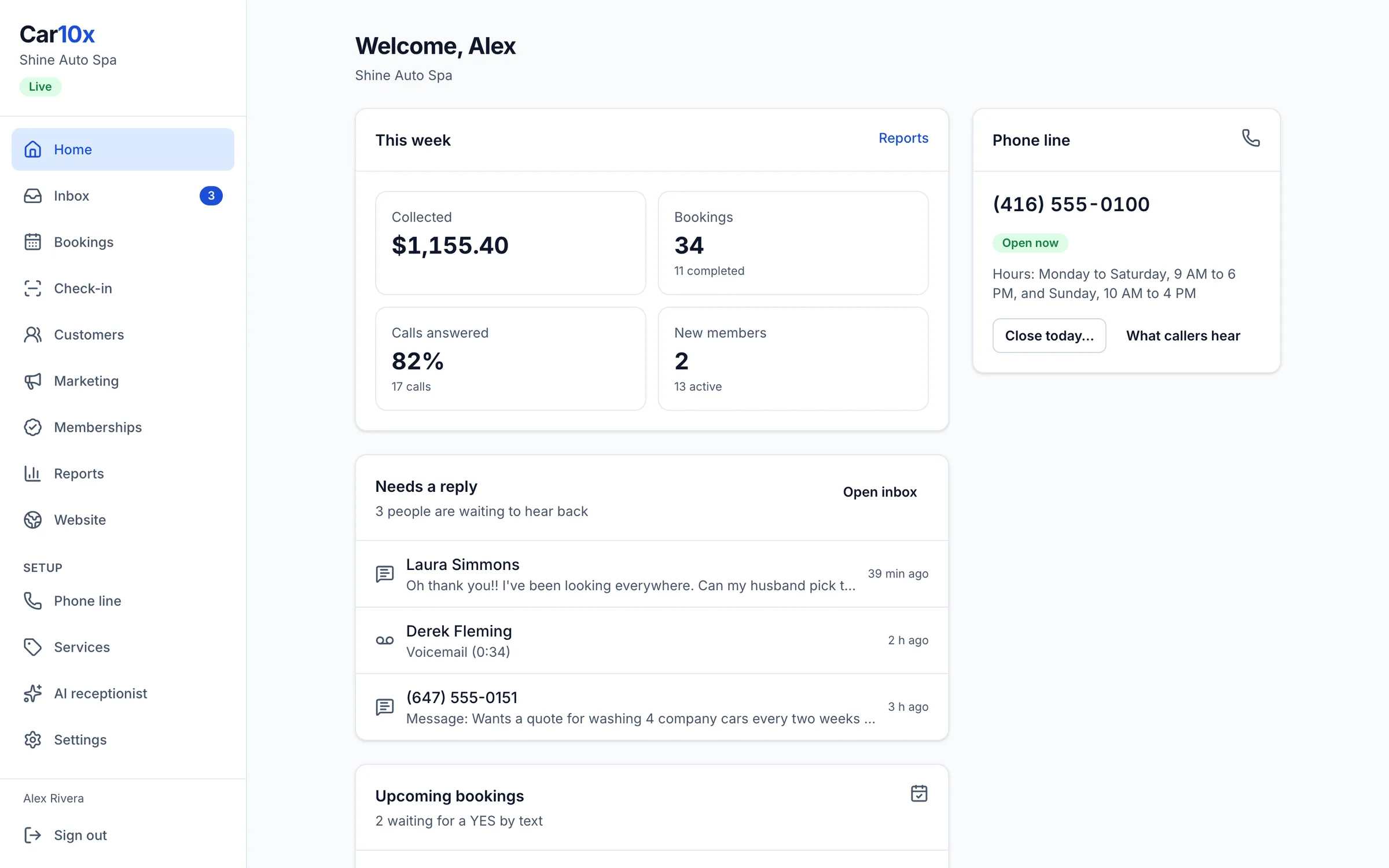Click the Bookings calendar icon in sidebar
This screenshot has width=1389, height=868.
click(x=32, y=242)
